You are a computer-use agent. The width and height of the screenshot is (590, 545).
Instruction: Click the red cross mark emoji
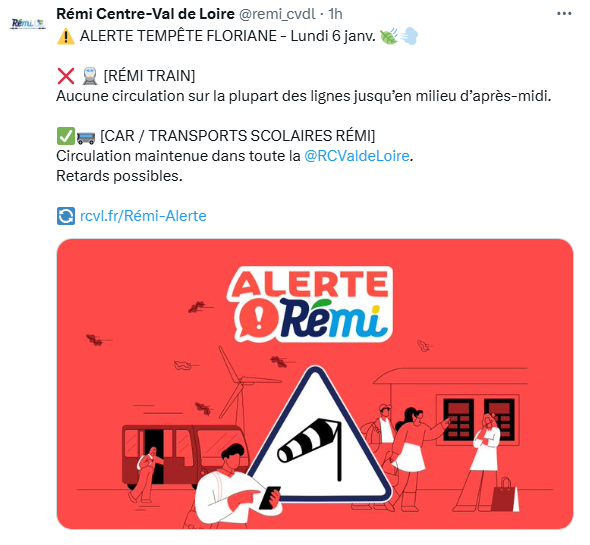tap(66, 76)
